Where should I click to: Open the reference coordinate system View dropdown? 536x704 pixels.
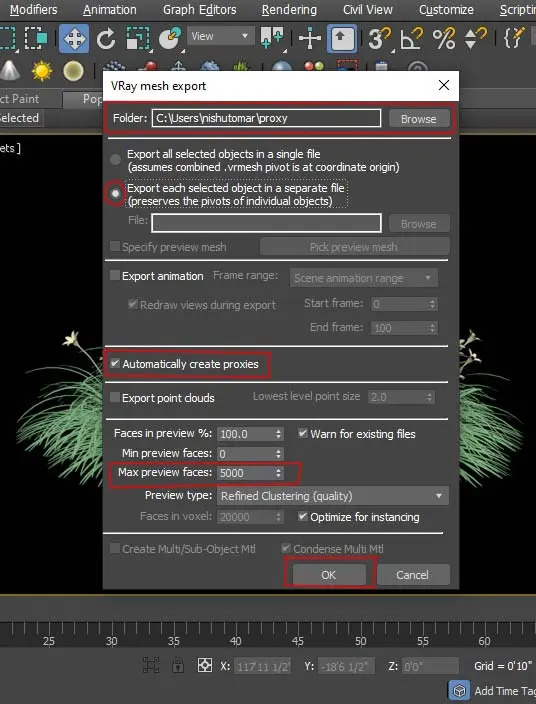click(x=220, y=36)
